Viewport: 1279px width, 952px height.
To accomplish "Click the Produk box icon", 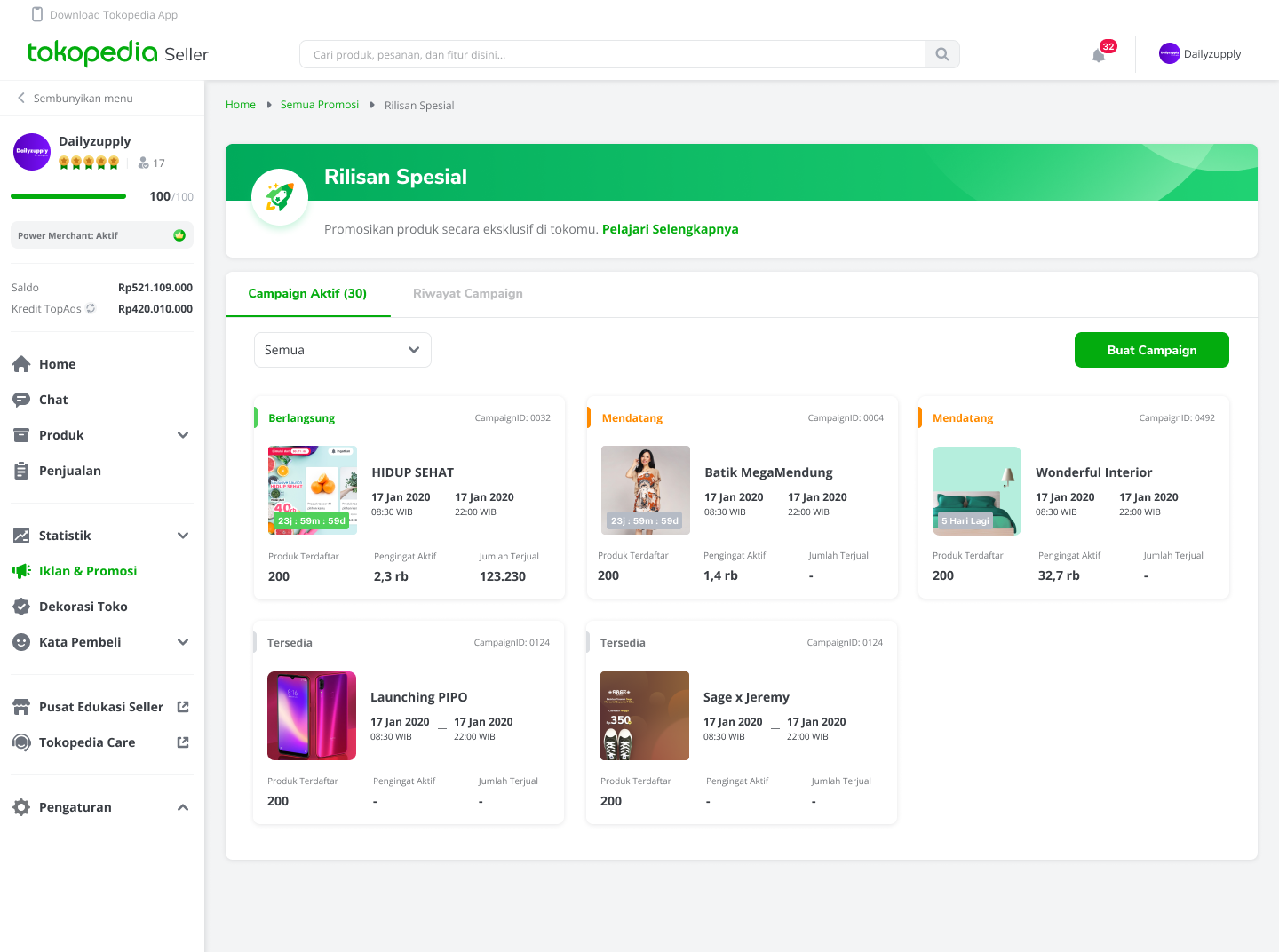I will 21,435.
